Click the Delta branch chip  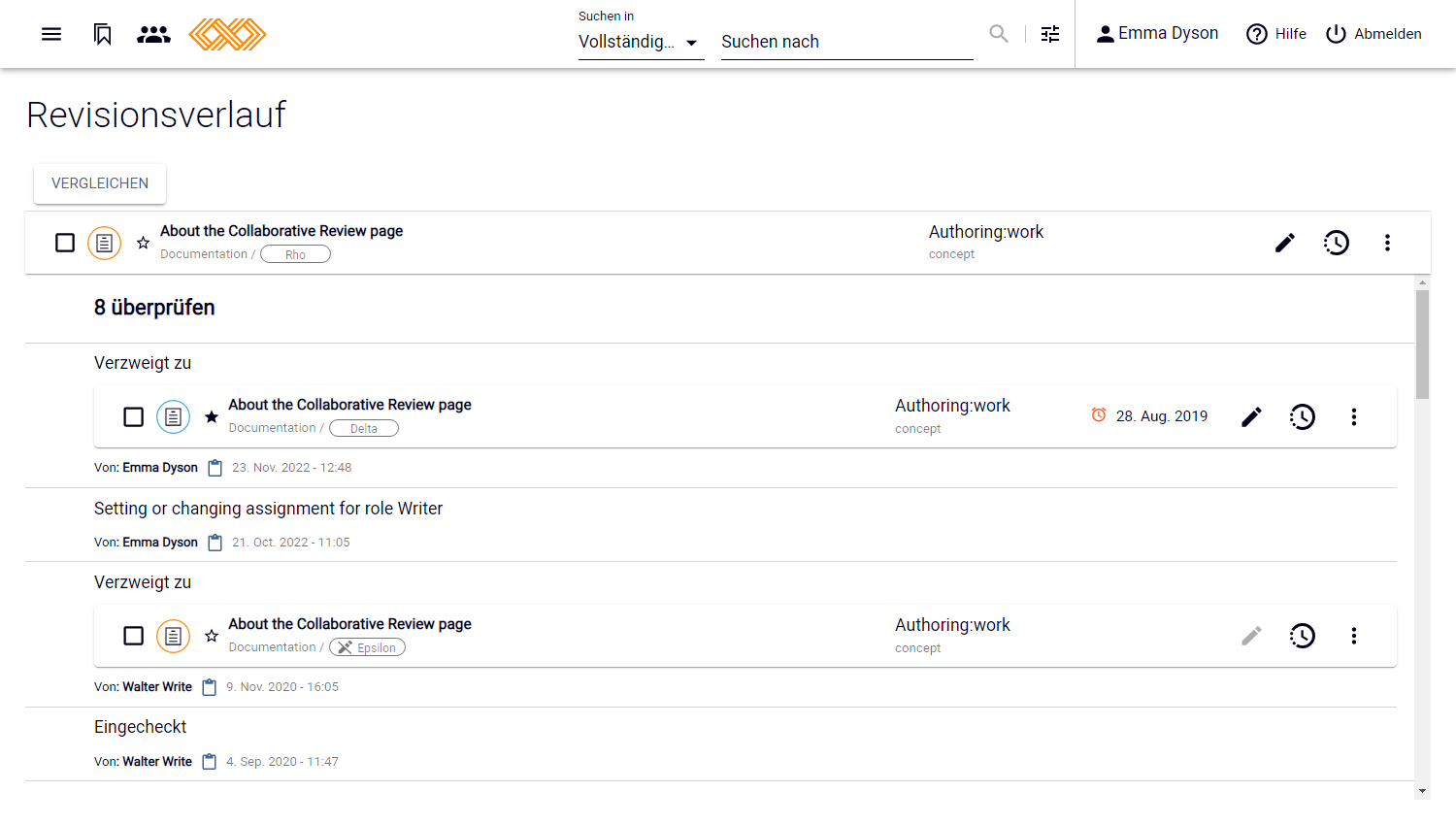point(364,428)
